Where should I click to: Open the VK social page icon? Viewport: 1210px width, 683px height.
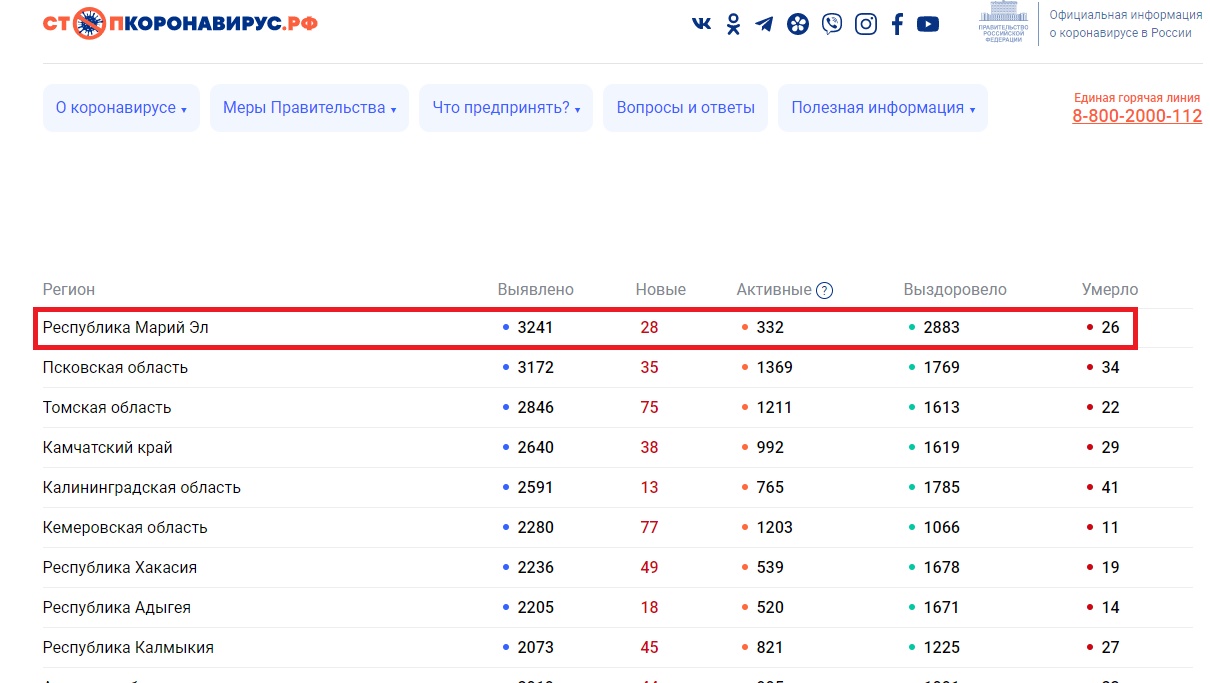pos(702,24)
